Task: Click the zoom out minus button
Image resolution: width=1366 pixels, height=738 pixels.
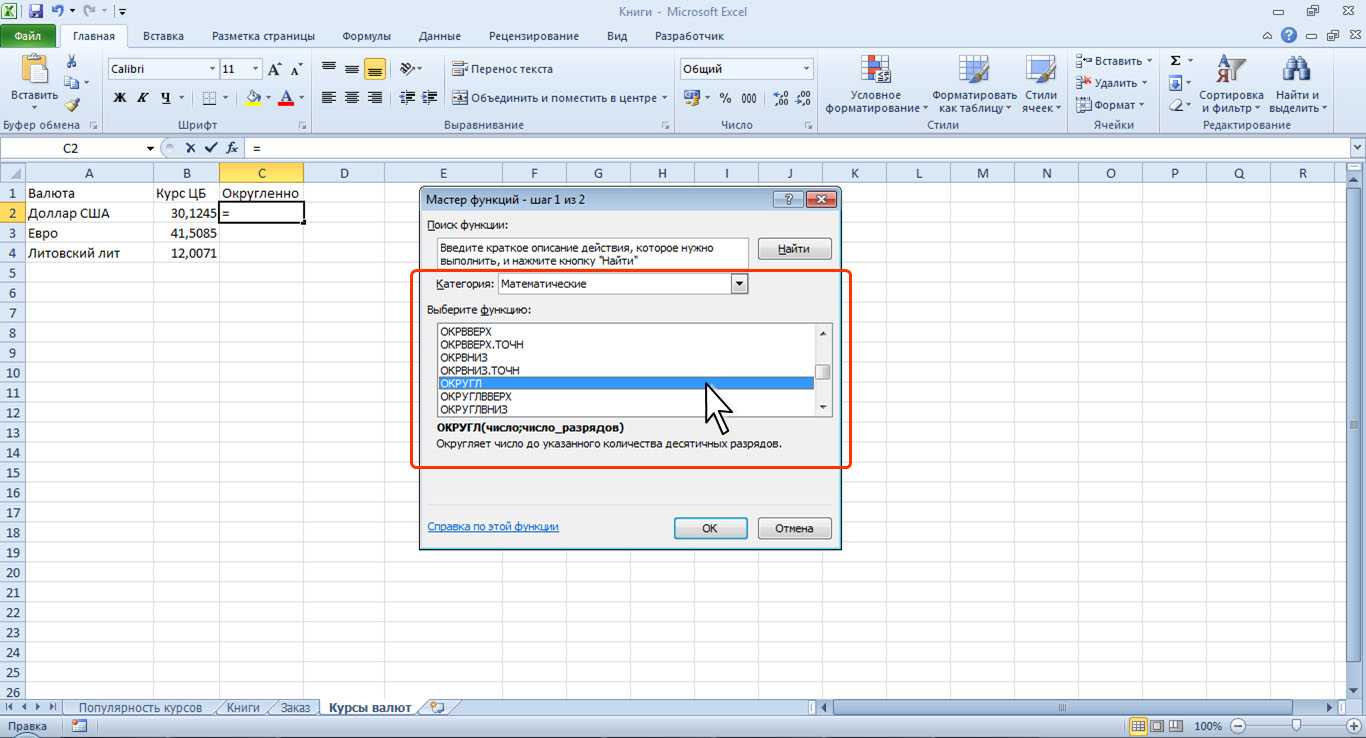Action: click(1238, 726)
